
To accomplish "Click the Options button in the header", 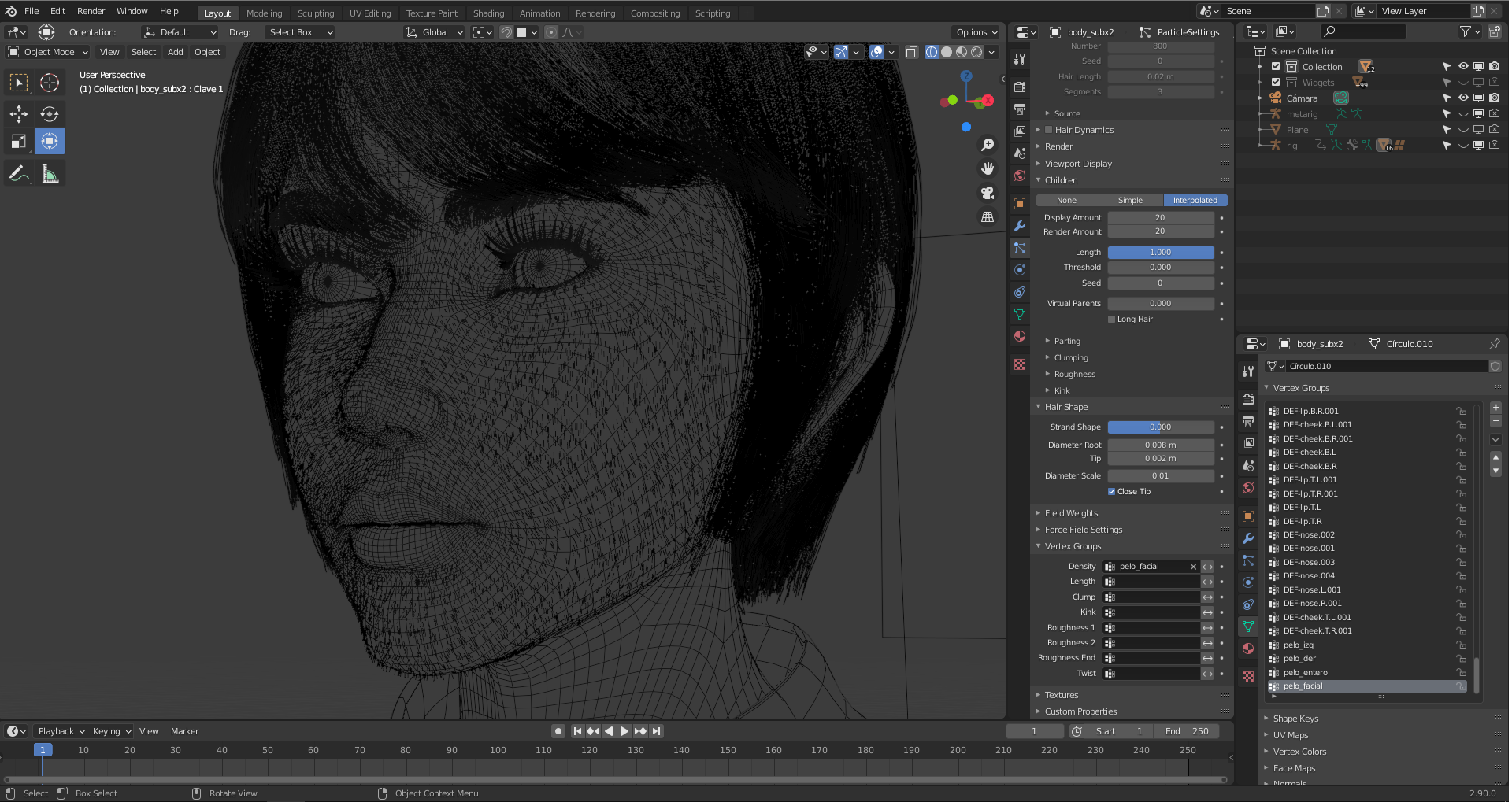I will coord(976,32).
